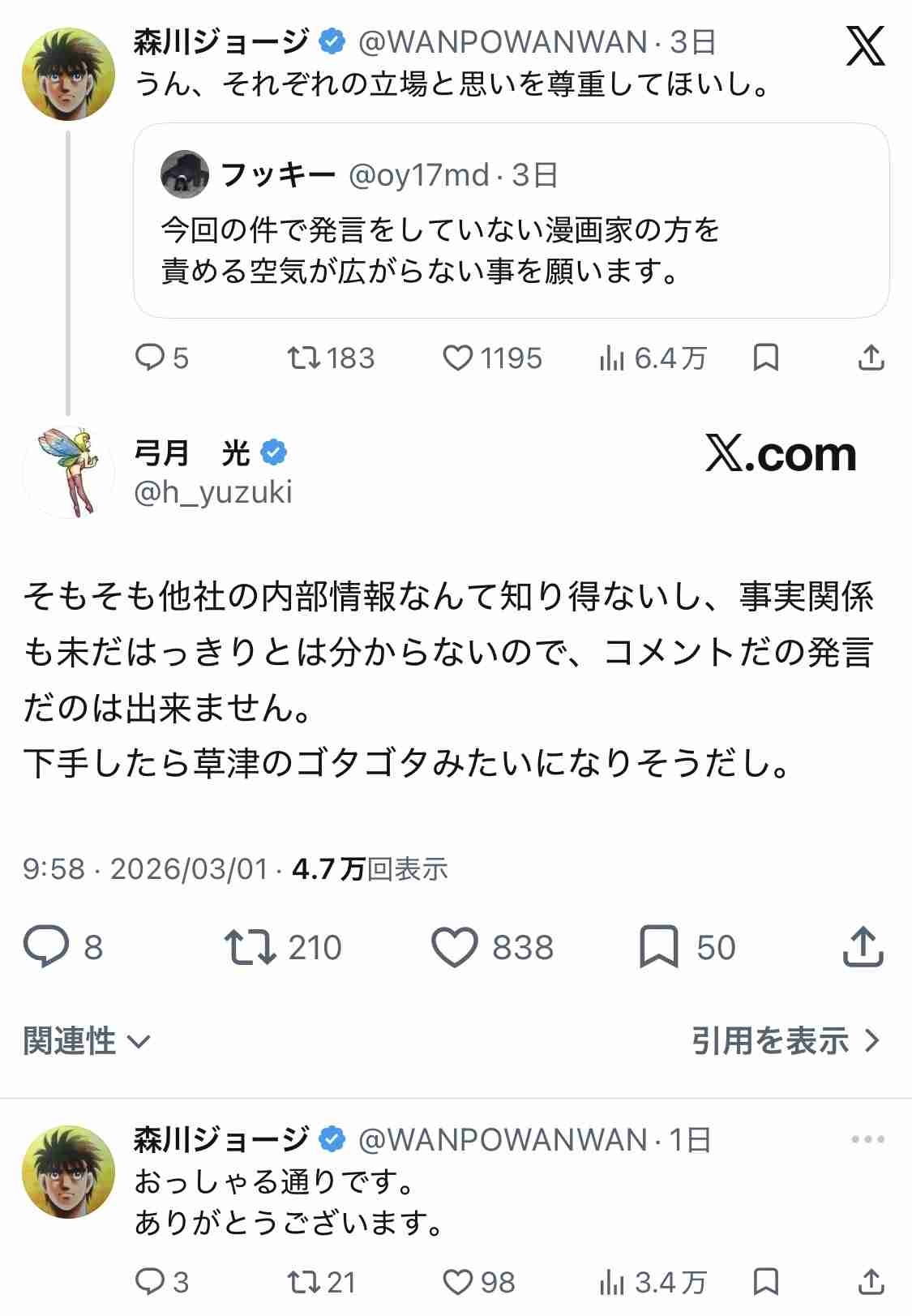912x1316 pixels.
Task: Open the 関連性 reply sort dropdown
Action: pos(87,1041)
